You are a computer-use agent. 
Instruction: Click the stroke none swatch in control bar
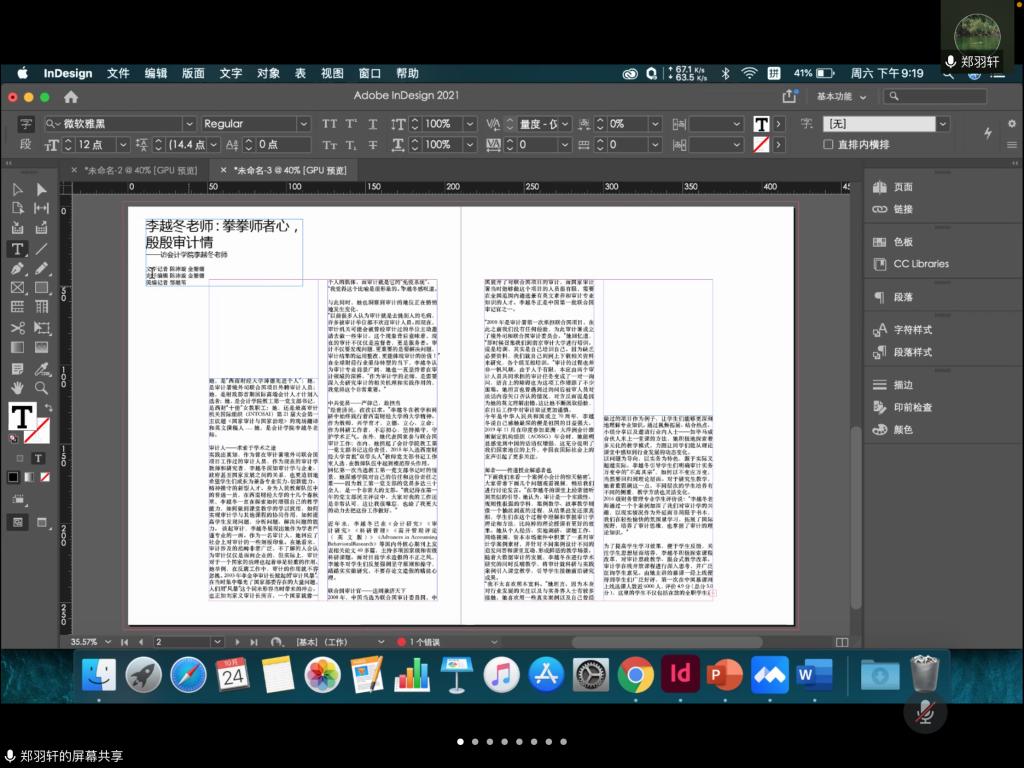point(761,145)
